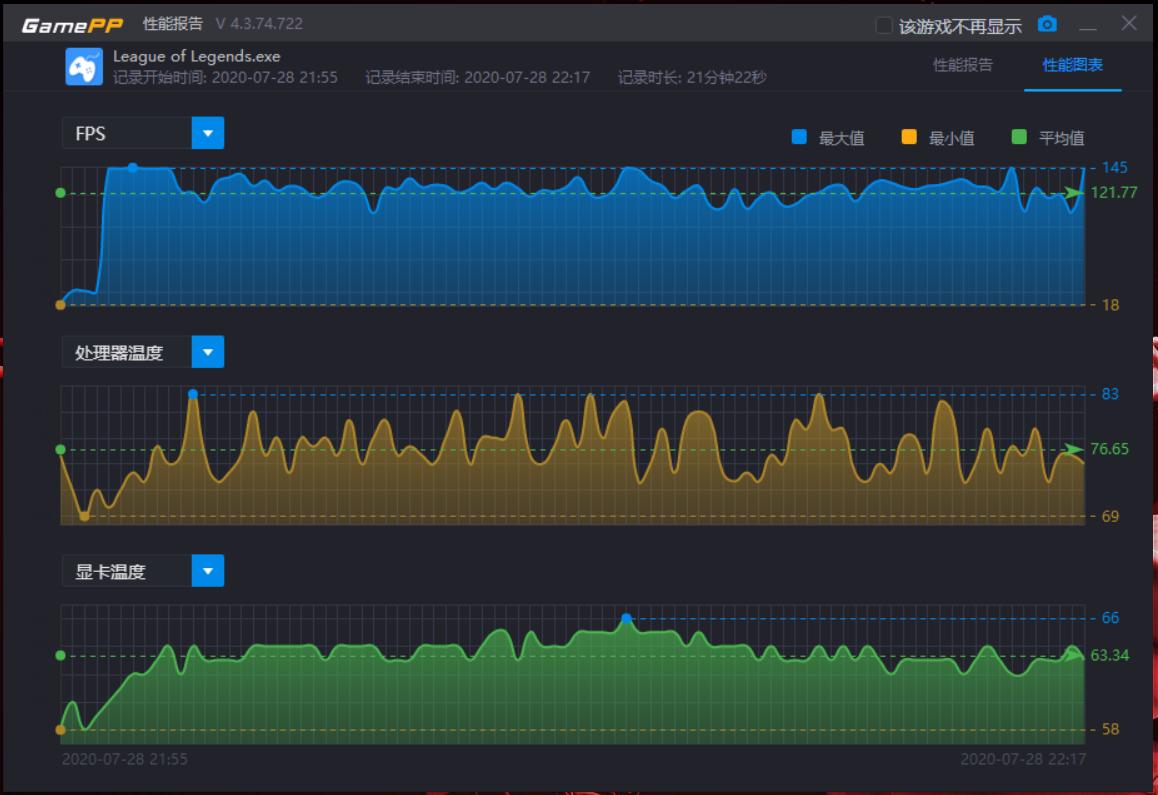Screen dimensions: 1158x795
Task: Click the CPU temperature maximum marker
Action: [193, 395]
